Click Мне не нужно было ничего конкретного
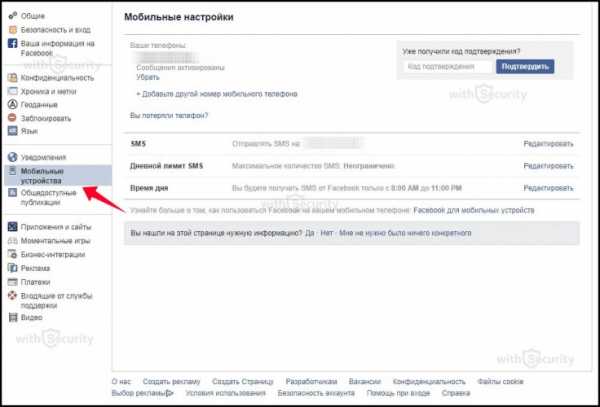This screenshot has height=407, width=600. [405, 233]
